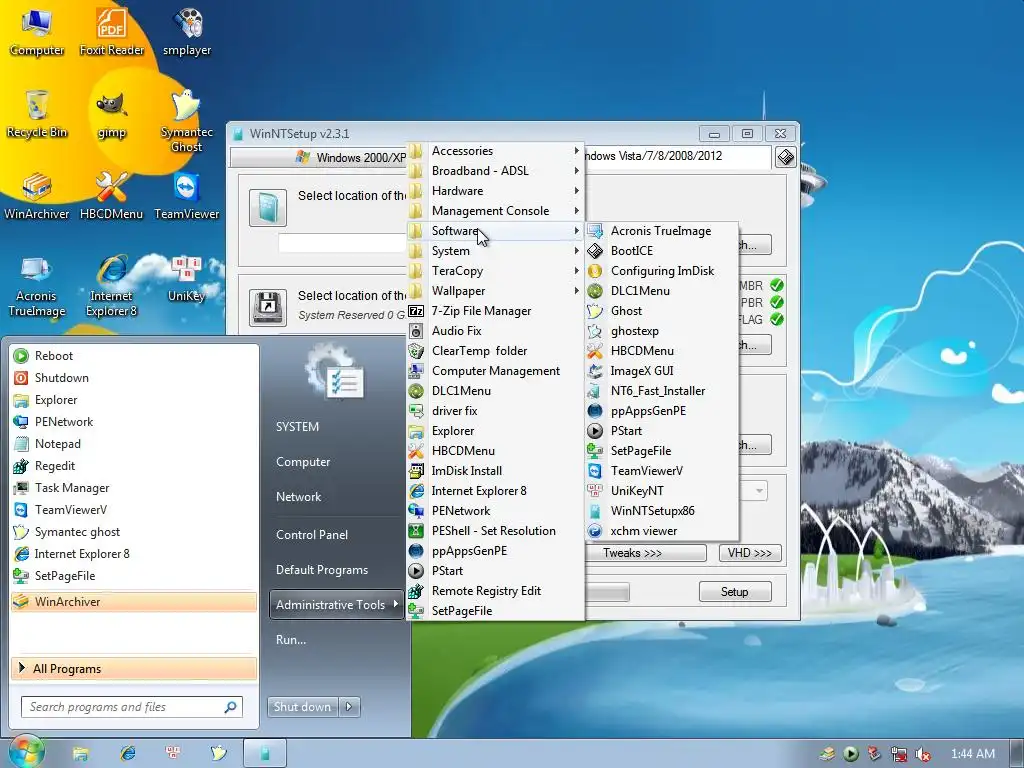Launch Audio Fix tool
This screenshot has height=768, width=1024.
(x=494, y=331)
